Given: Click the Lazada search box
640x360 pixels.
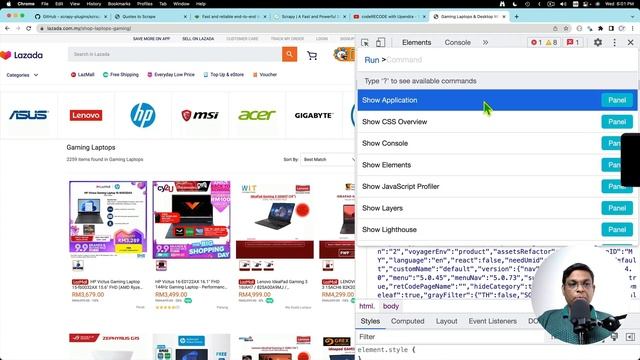Looking at the screenshot, I should pos(175,54).
